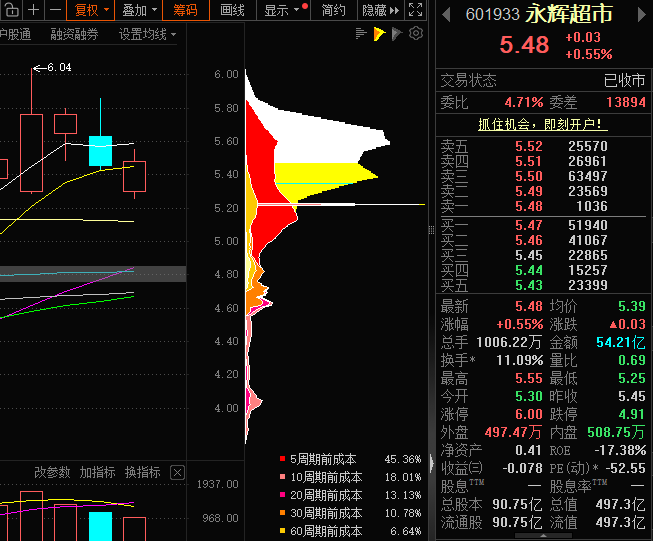Click the 总值 value 497.3亿
653x541 pixels.
pyautogui.click(x=621, y=504)
